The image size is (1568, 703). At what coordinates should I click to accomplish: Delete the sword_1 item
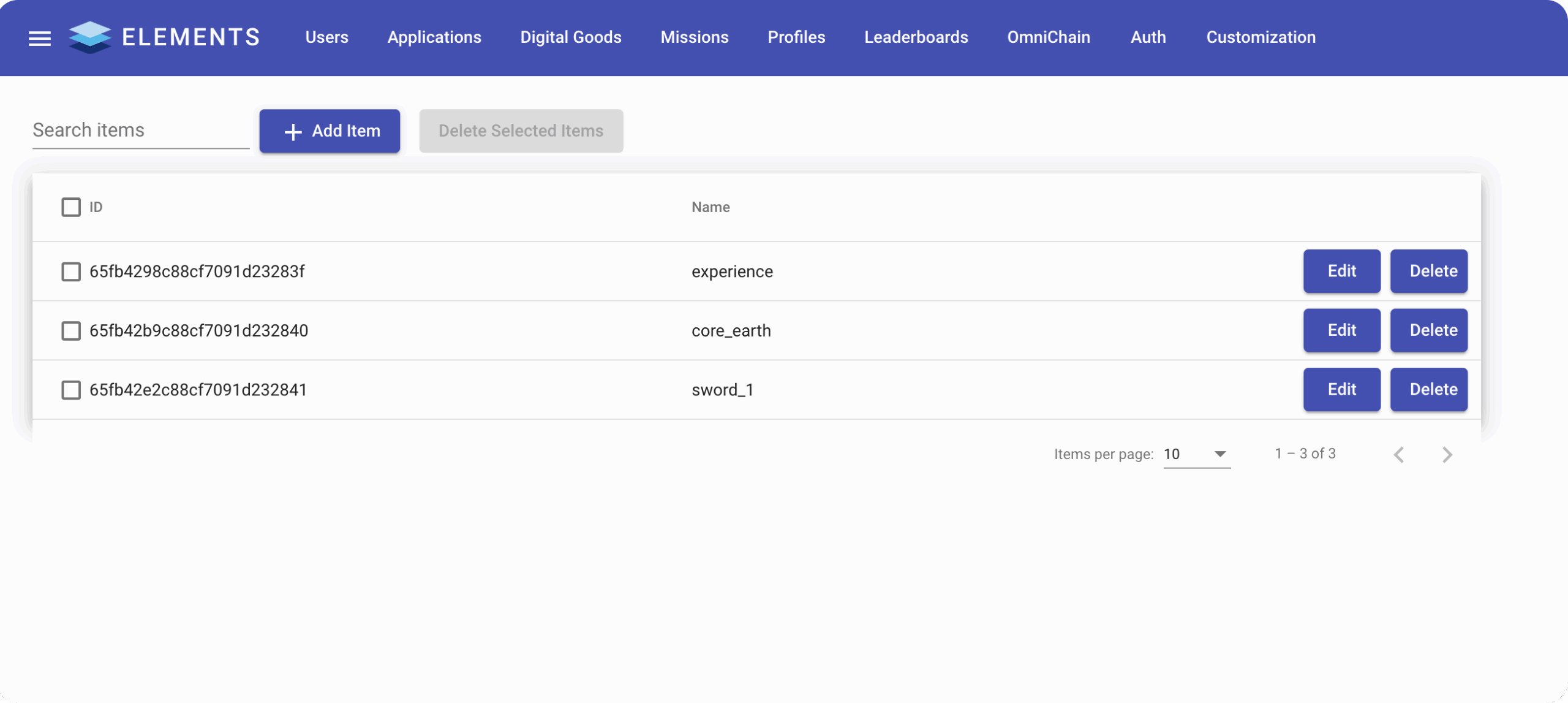[x=1428, y=389]
